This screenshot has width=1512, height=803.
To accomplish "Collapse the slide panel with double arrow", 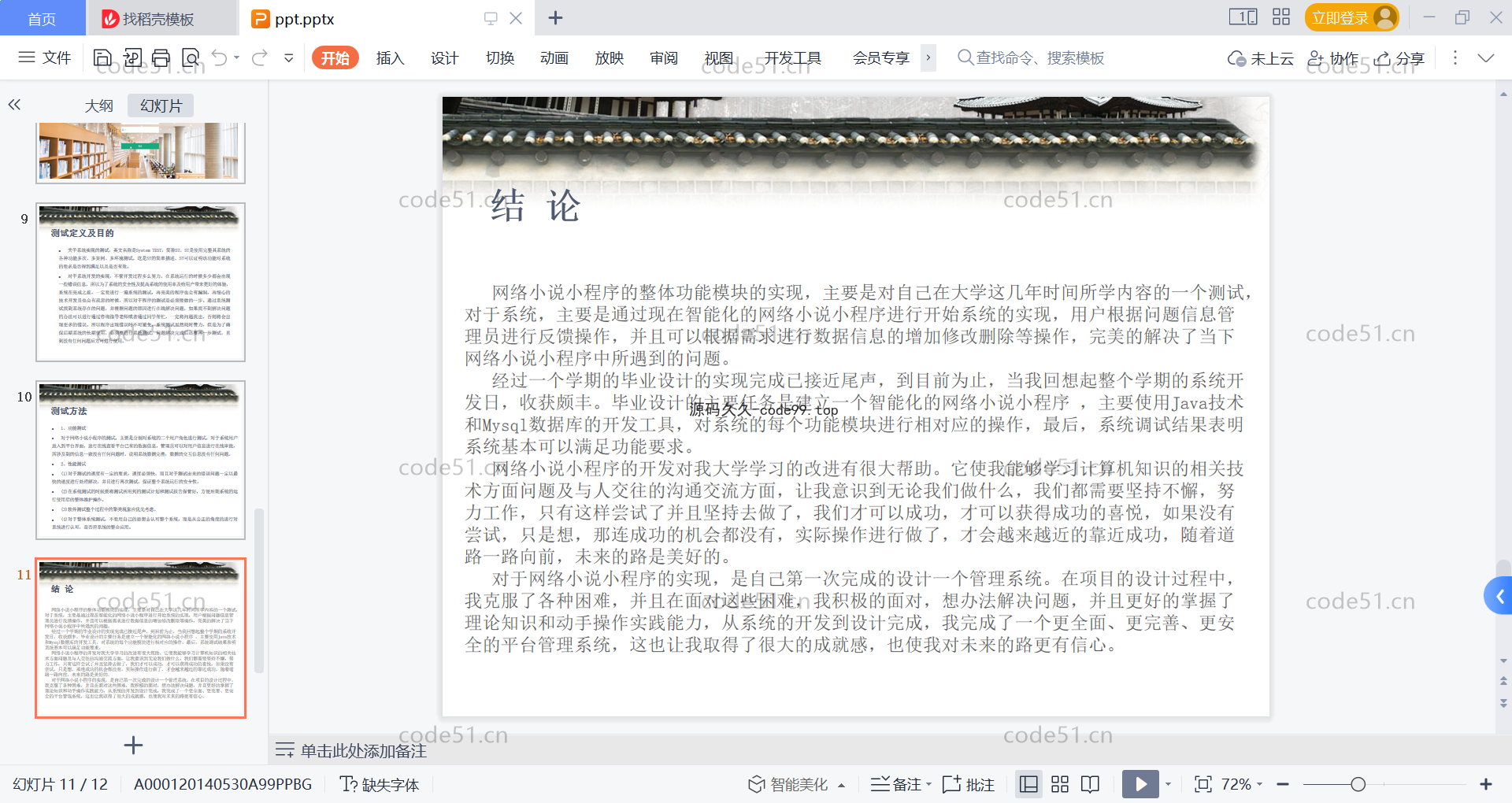I will coord(14,105).
